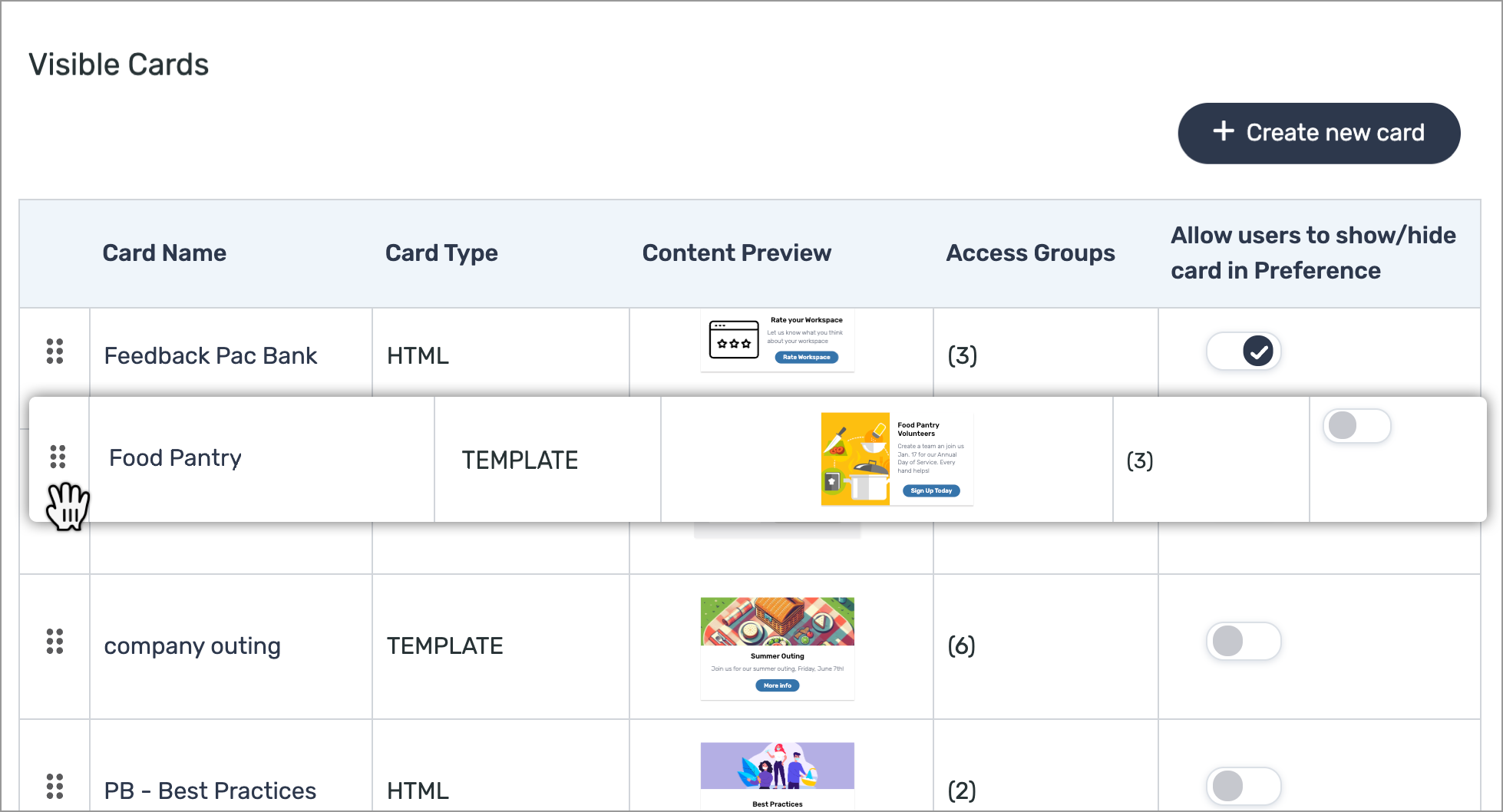Grab the drag handle for Food Pantry
1503x812 pixels.
pos(58,457)
